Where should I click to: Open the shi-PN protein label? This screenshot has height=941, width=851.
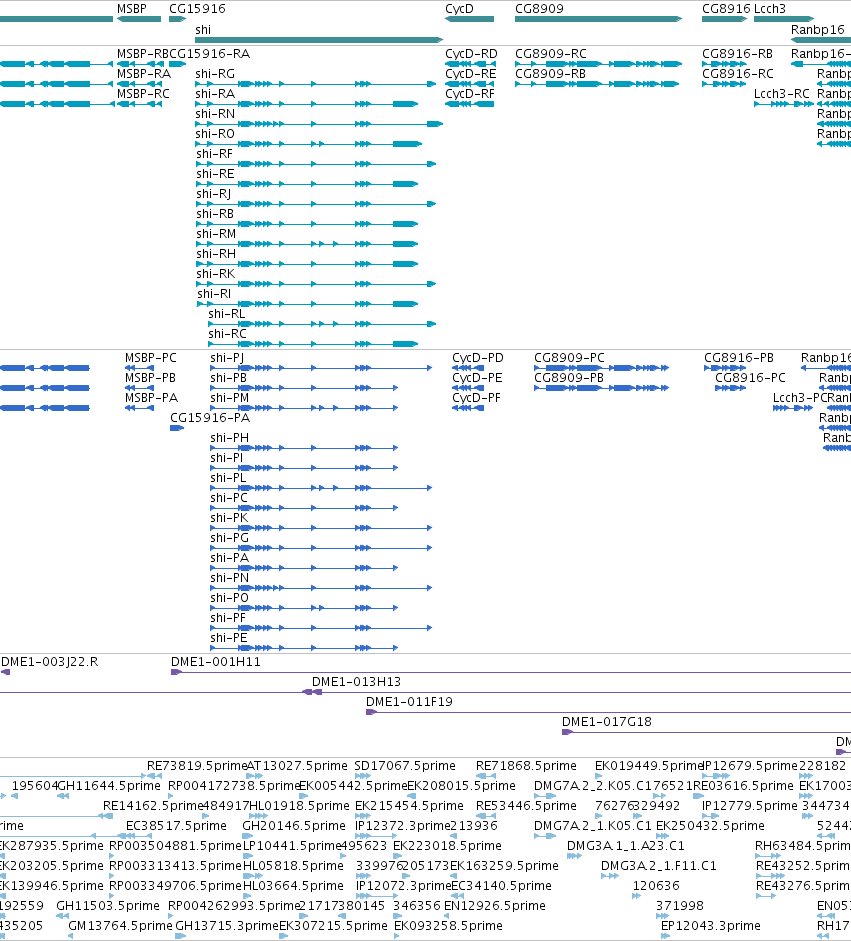coord(229,578)
